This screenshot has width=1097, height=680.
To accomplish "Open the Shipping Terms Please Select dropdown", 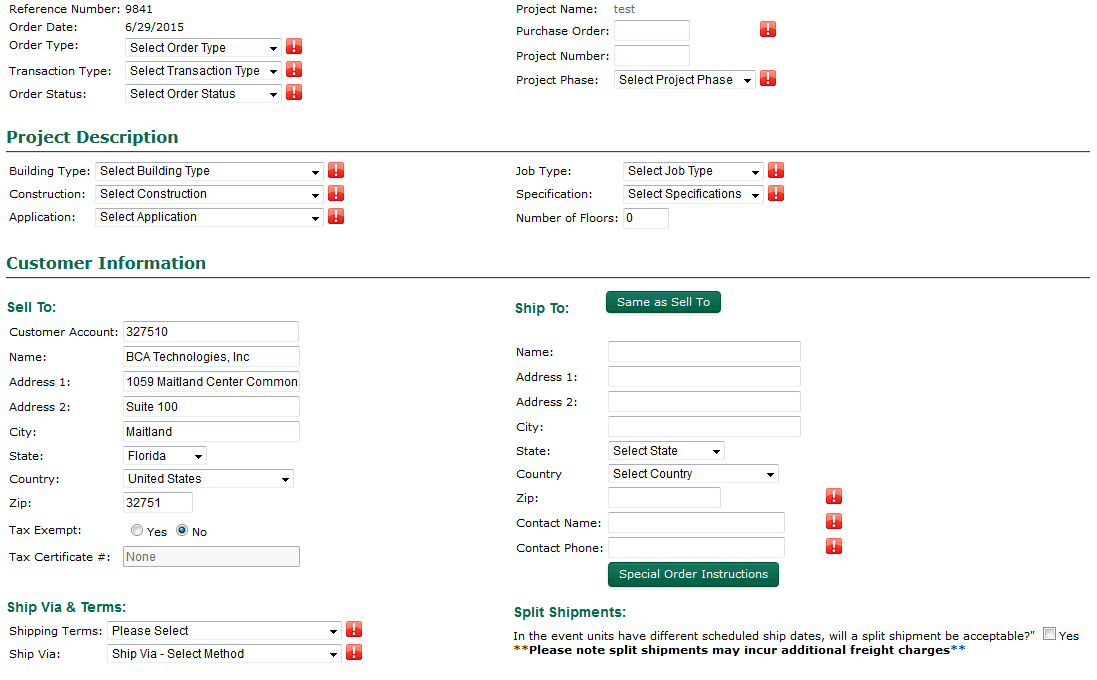I will point(225,631).
